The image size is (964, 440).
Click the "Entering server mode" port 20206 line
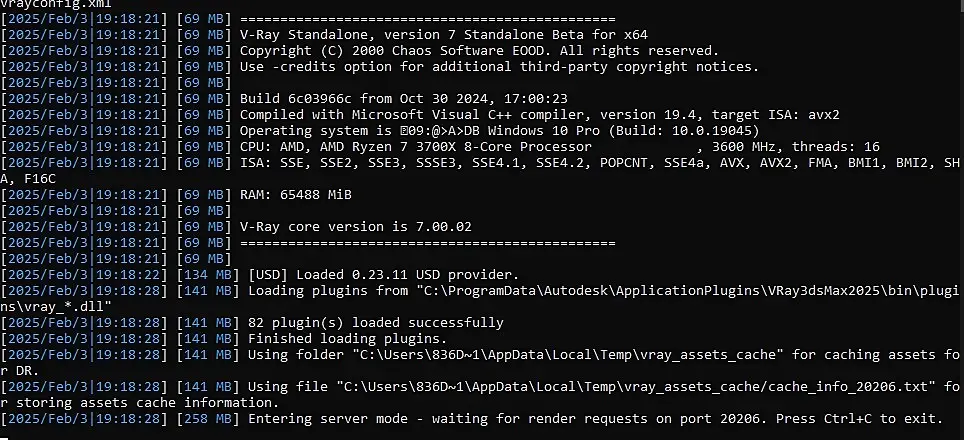595,418
